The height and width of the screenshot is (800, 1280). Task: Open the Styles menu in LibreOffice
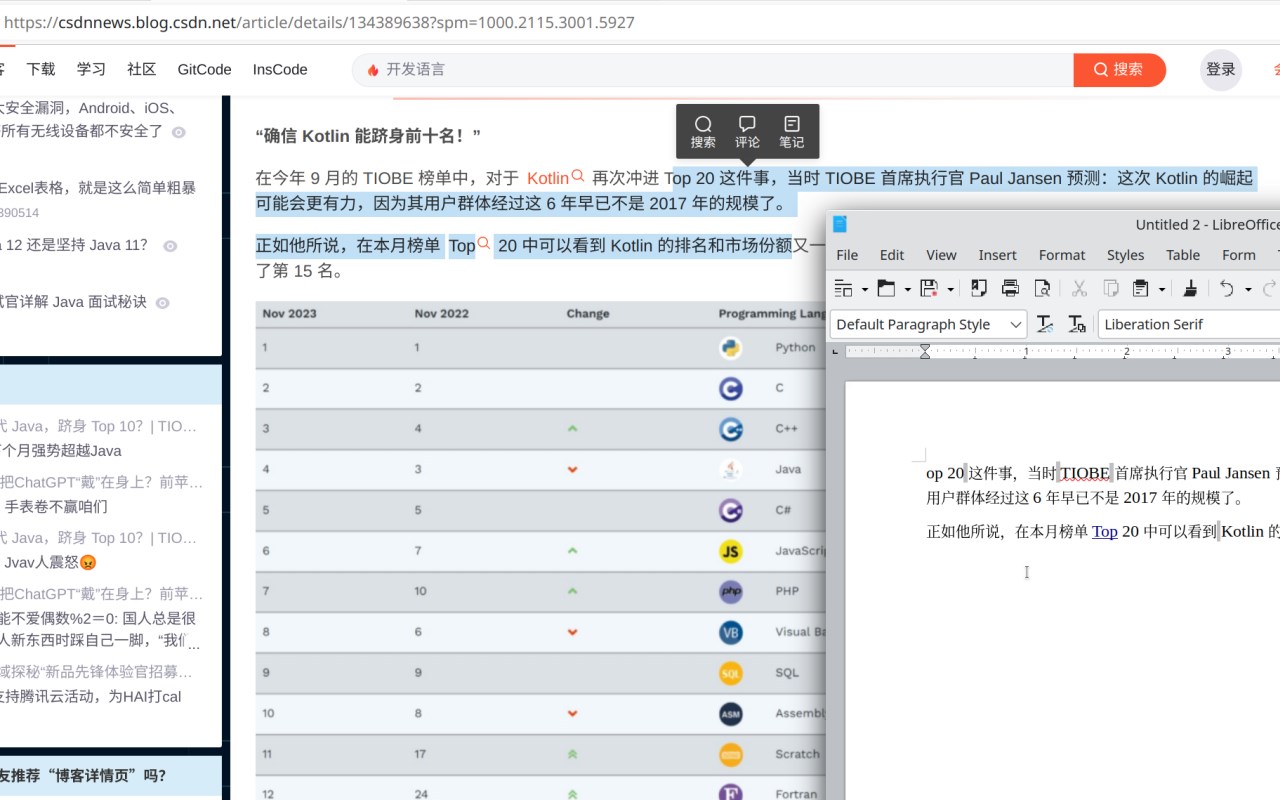click(1125, 255)
